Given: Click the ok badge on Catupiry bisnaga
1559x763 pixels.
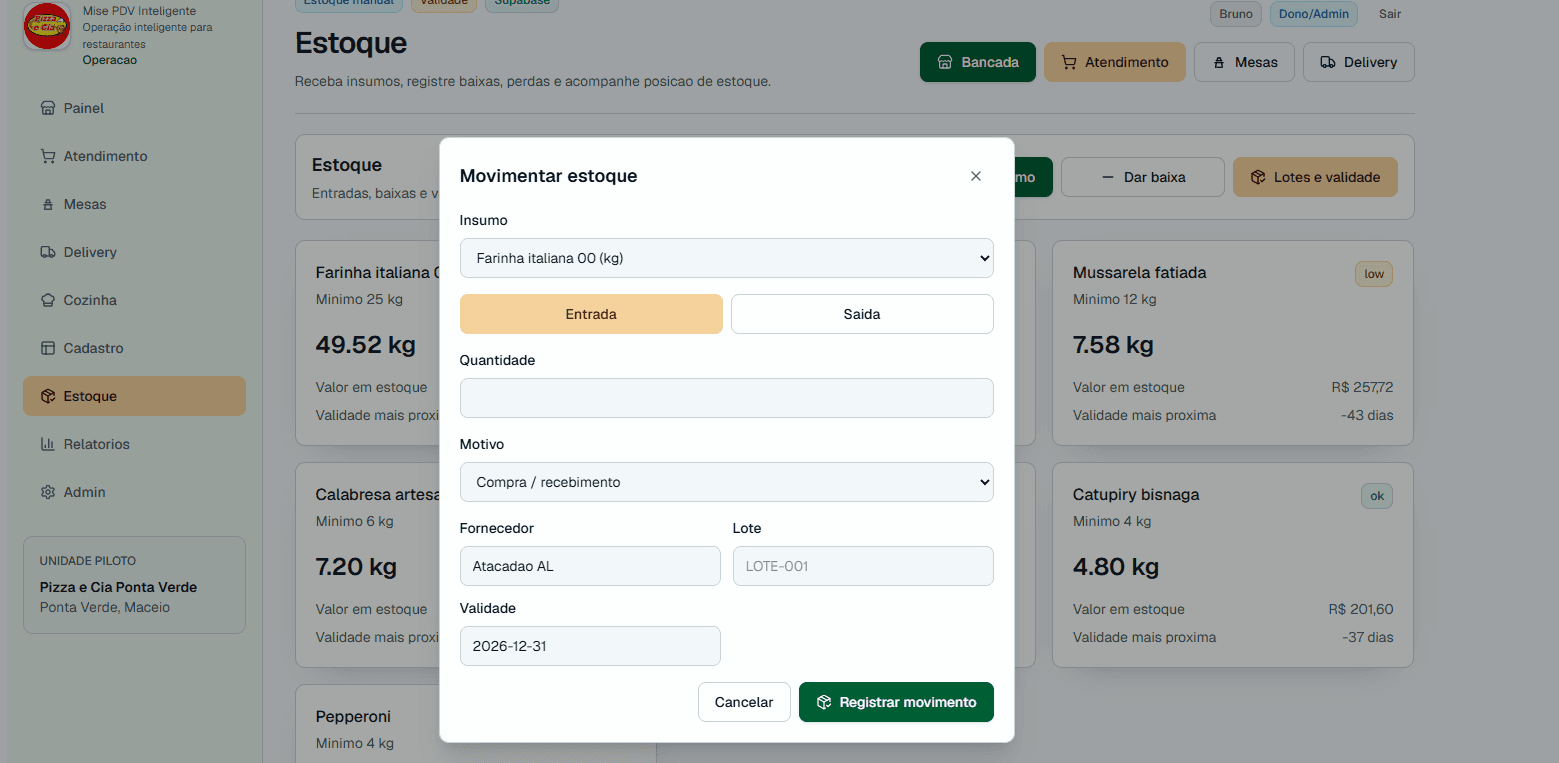Looking at the screenshot, I should pos(1377,496).
